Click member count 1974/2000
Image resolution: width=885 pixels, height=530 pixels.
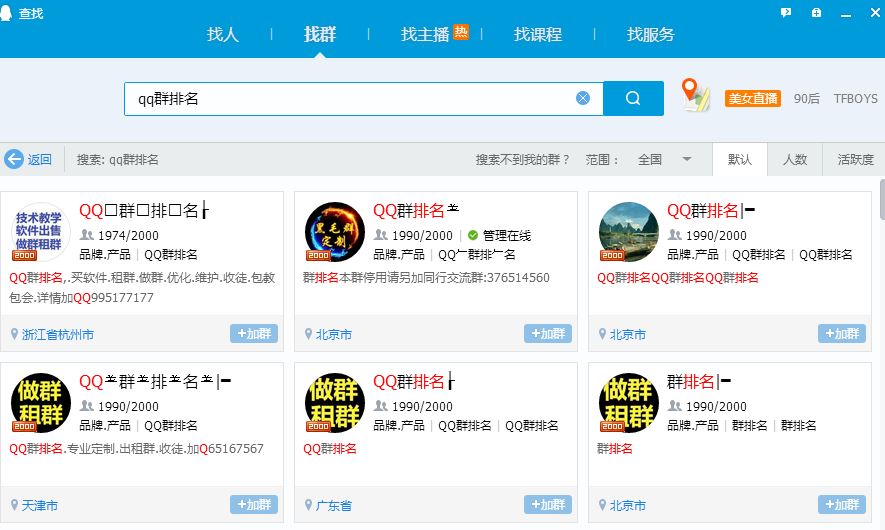click(128, 235)
